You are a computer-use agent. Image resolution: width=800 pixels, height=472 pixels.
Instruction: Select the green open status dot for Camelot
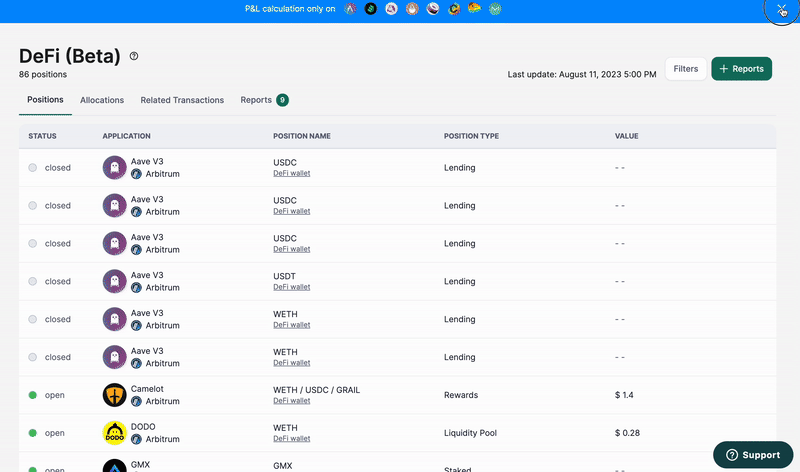pos(33,395)
